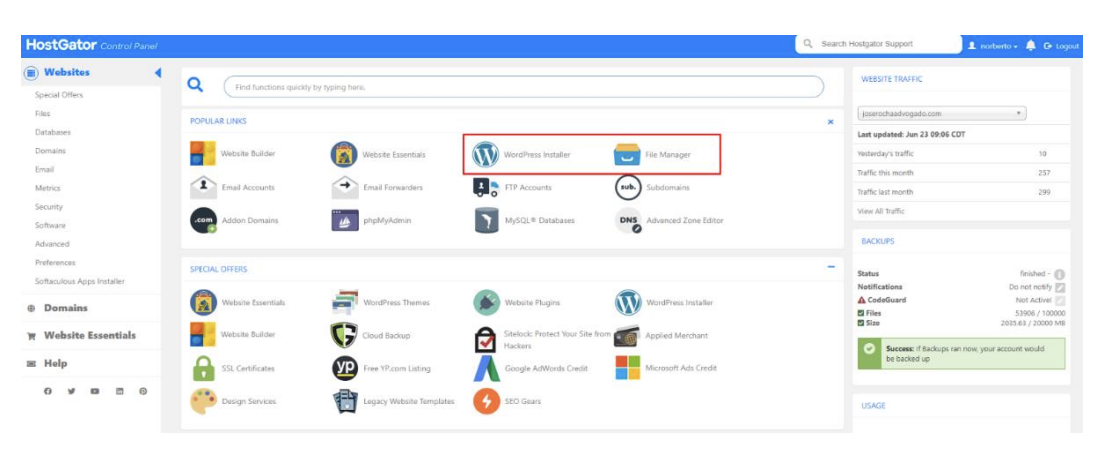Viewport: 1112px width, 460px height.
Task: Expand the norberto user menu
Action: click(x=992, y=46)
